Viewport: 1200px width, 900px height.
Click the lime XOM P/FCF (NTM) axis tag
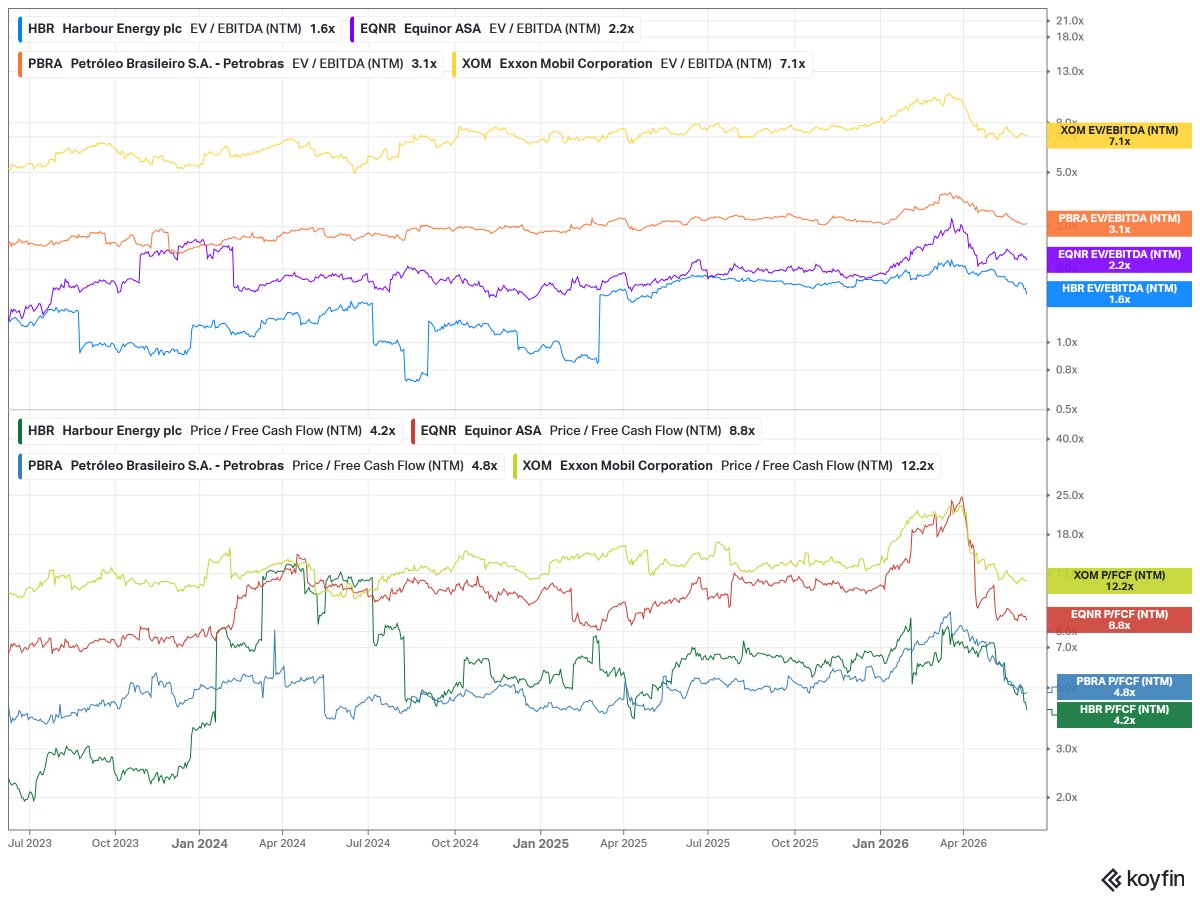(1119, 580)
